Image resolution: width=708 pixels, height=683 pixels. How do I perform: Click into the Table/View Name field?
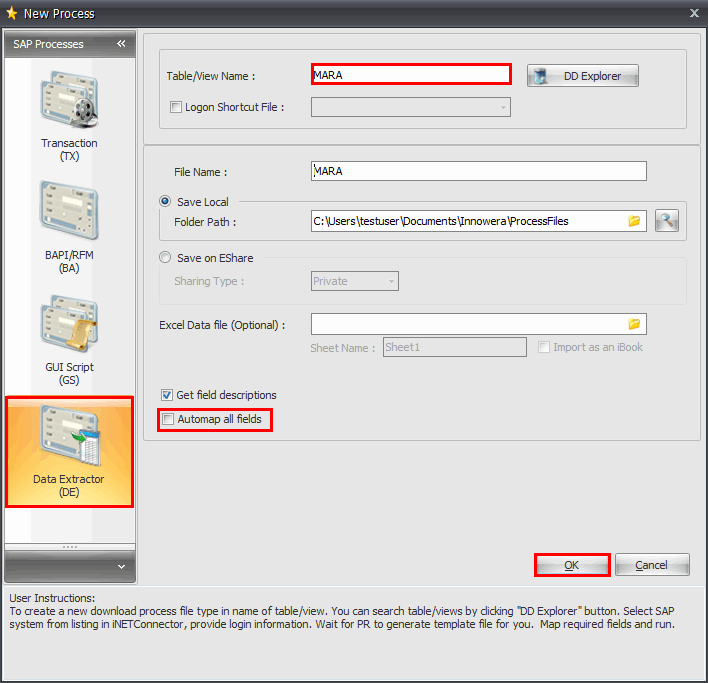[411, 74]
